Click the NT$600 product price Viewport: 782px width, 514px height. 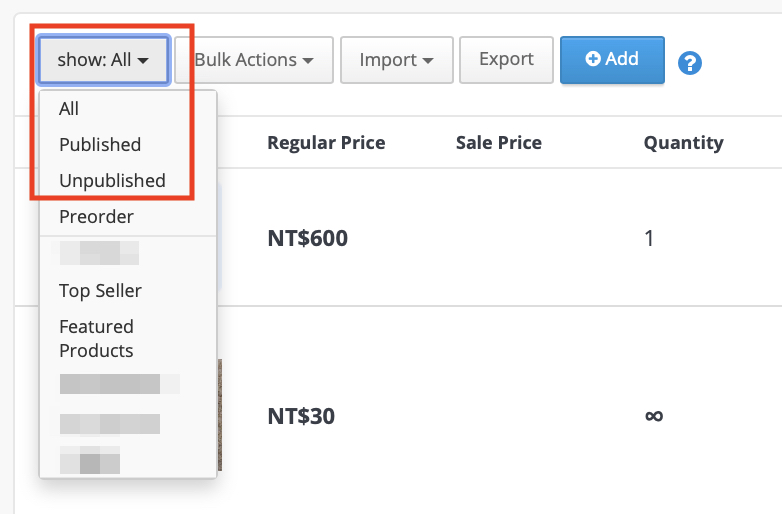click(308, 238)
